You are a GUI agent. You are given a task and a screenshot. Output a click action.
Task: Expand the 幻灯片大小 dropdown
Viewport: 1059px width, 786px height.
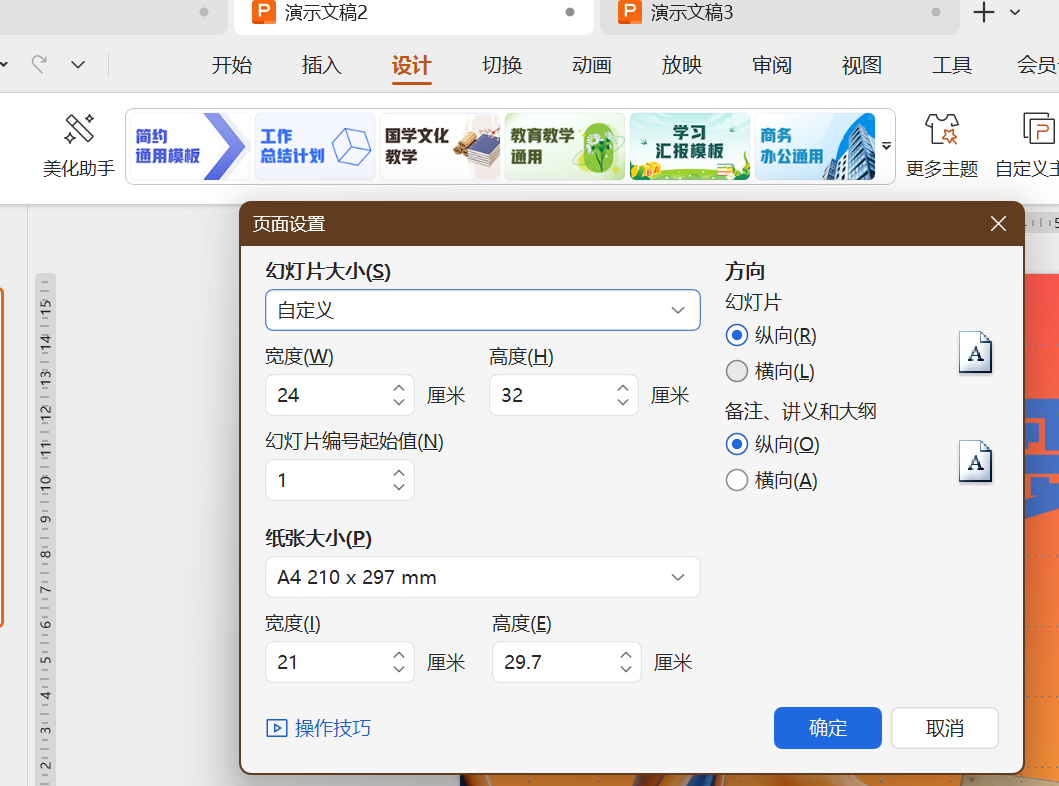point(482,310)
